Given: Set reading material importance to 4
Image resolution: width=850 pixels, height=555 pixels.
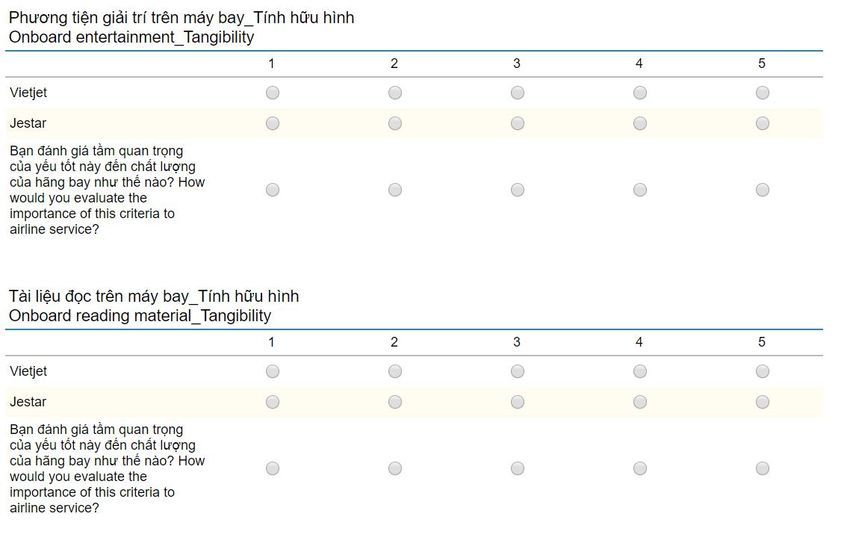Looking at the screenshot, I should (640, 469).
